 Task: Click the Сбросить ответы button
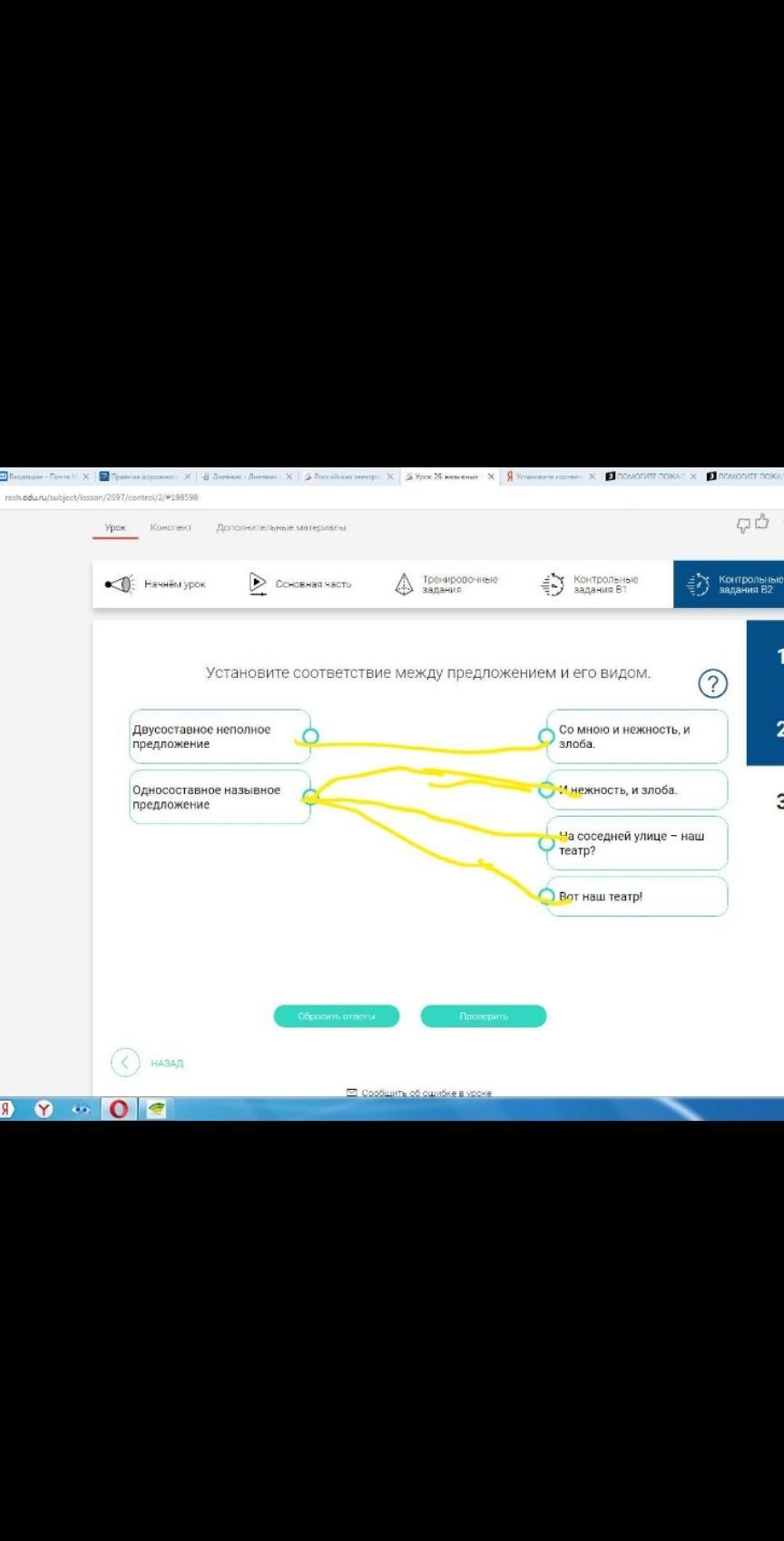click(x=337, y=1016)
